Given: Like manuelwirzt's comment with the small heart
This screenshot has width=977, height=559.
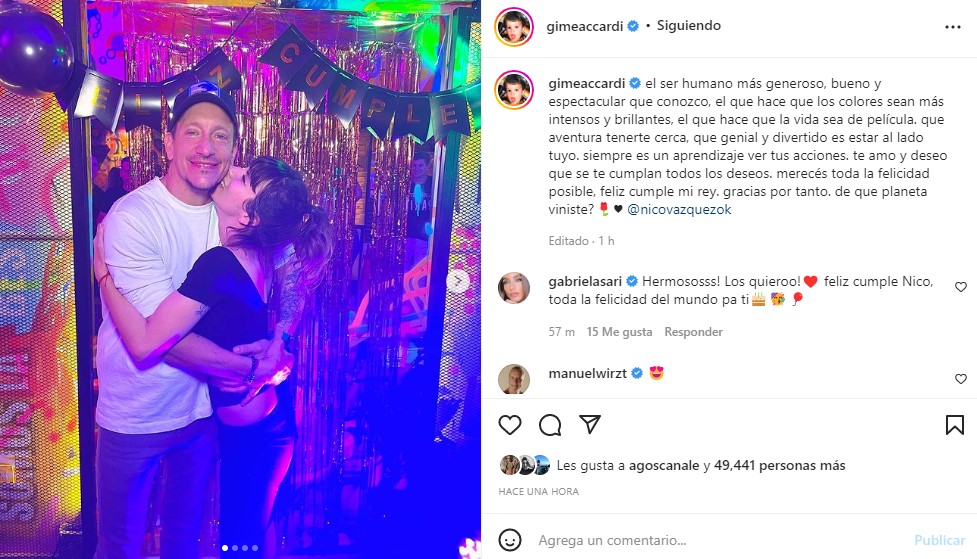Looking at the screenshot, I should pos(961,379).
